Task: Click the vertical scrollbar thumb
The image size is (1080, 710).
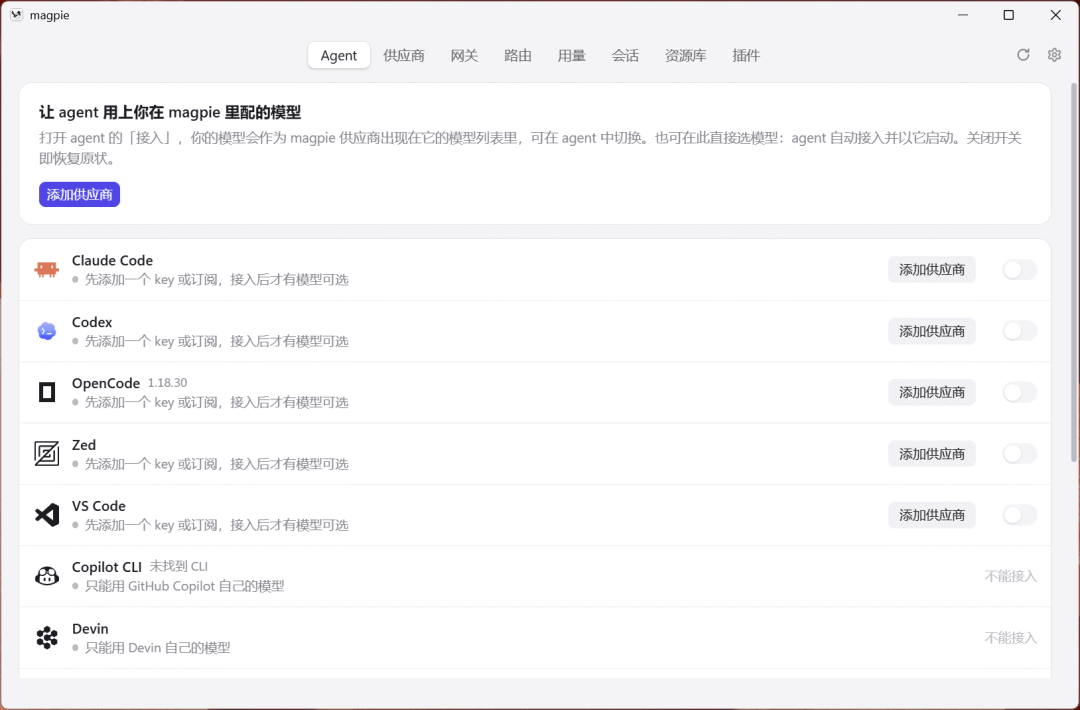Action: (1074, 273)
